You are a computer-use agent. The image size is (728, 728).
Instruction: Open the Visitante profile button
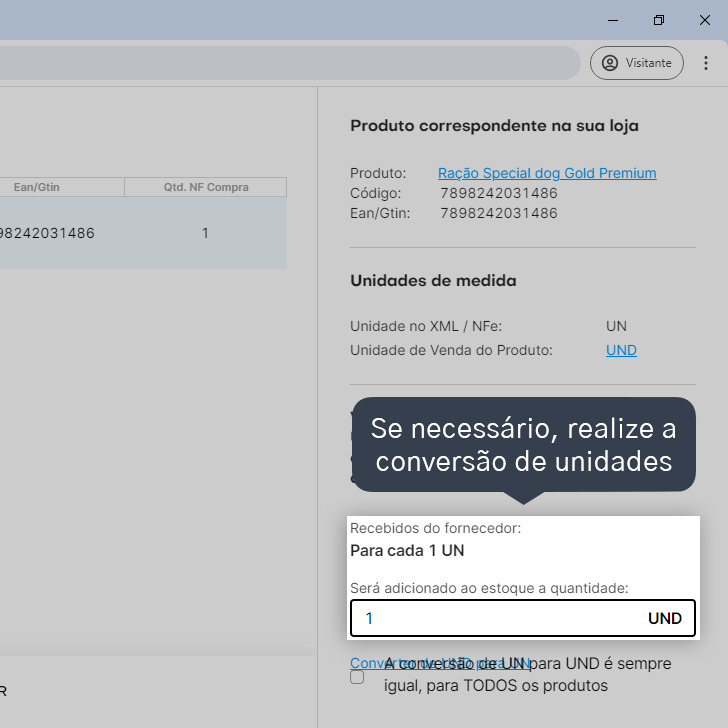point(637,63)
